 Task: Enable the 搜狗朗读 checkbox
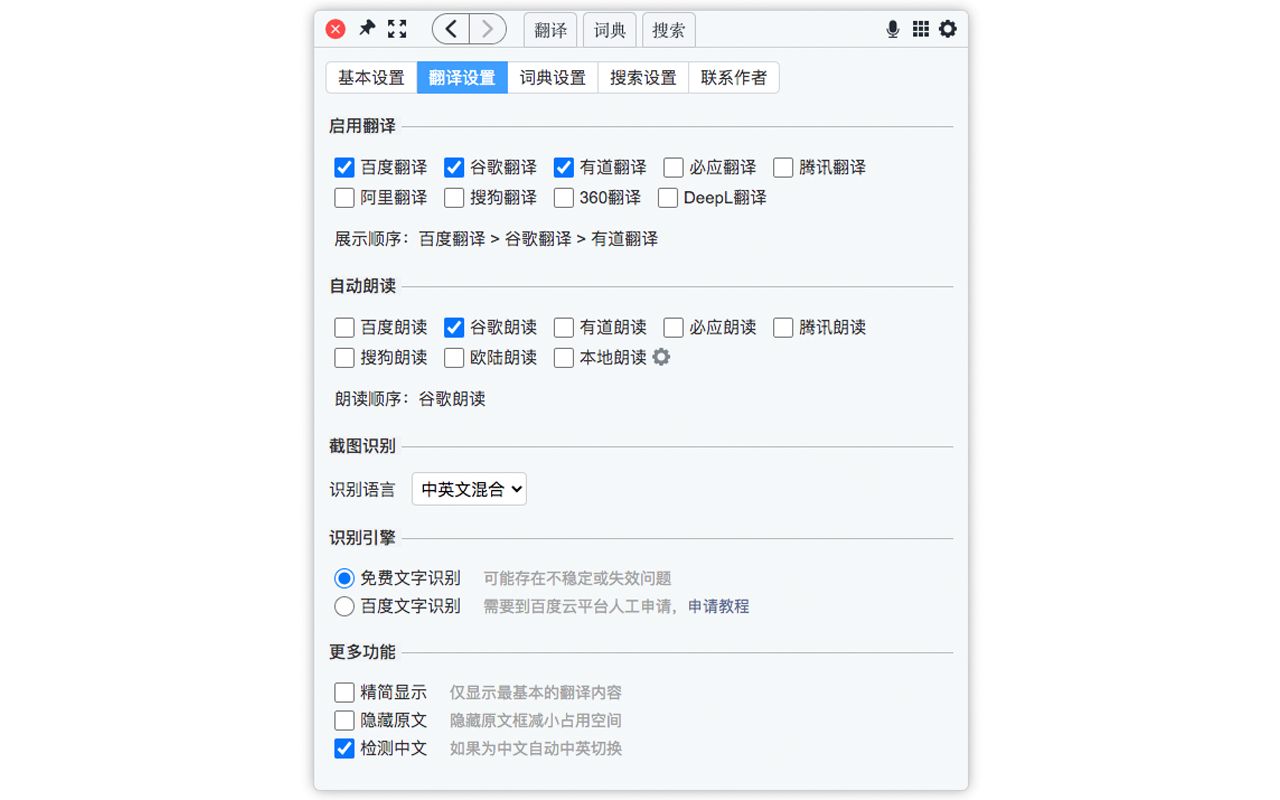point(344,357)
